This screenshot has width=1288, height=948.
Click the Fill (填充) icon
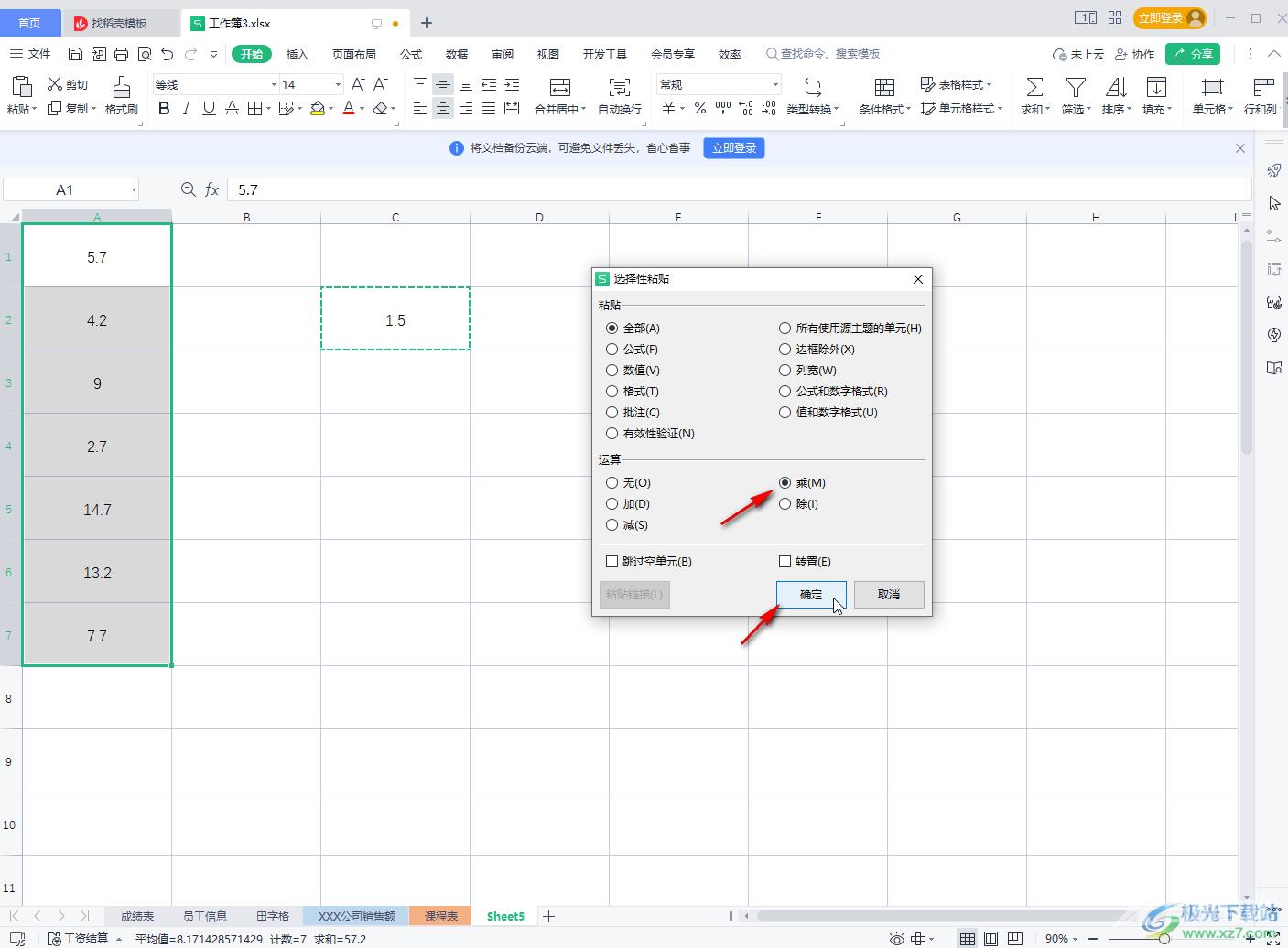pyautogui.click(x=1156, y=87)
